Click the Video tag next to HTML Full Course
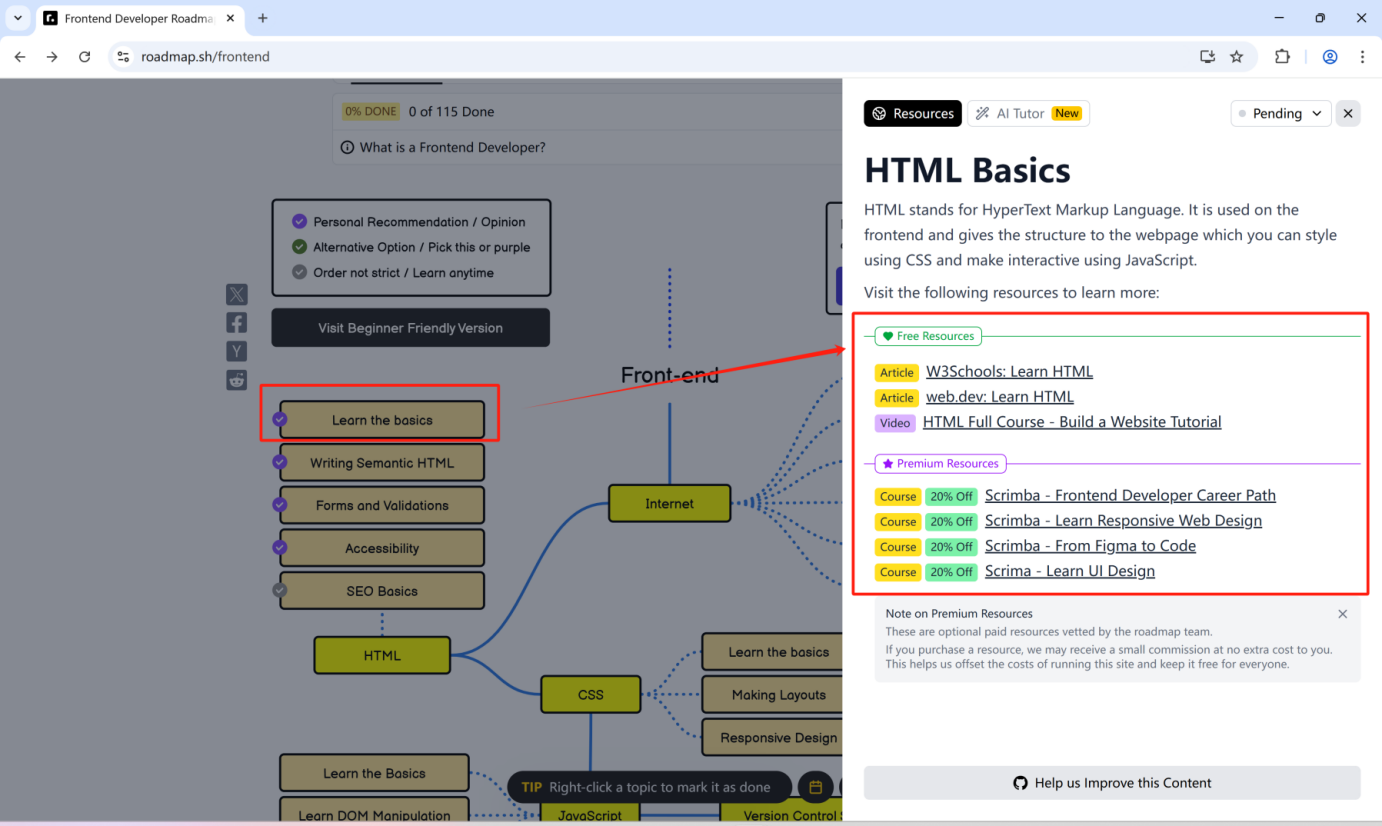The height and width of the screenshot is (826, 1382). 895,423
